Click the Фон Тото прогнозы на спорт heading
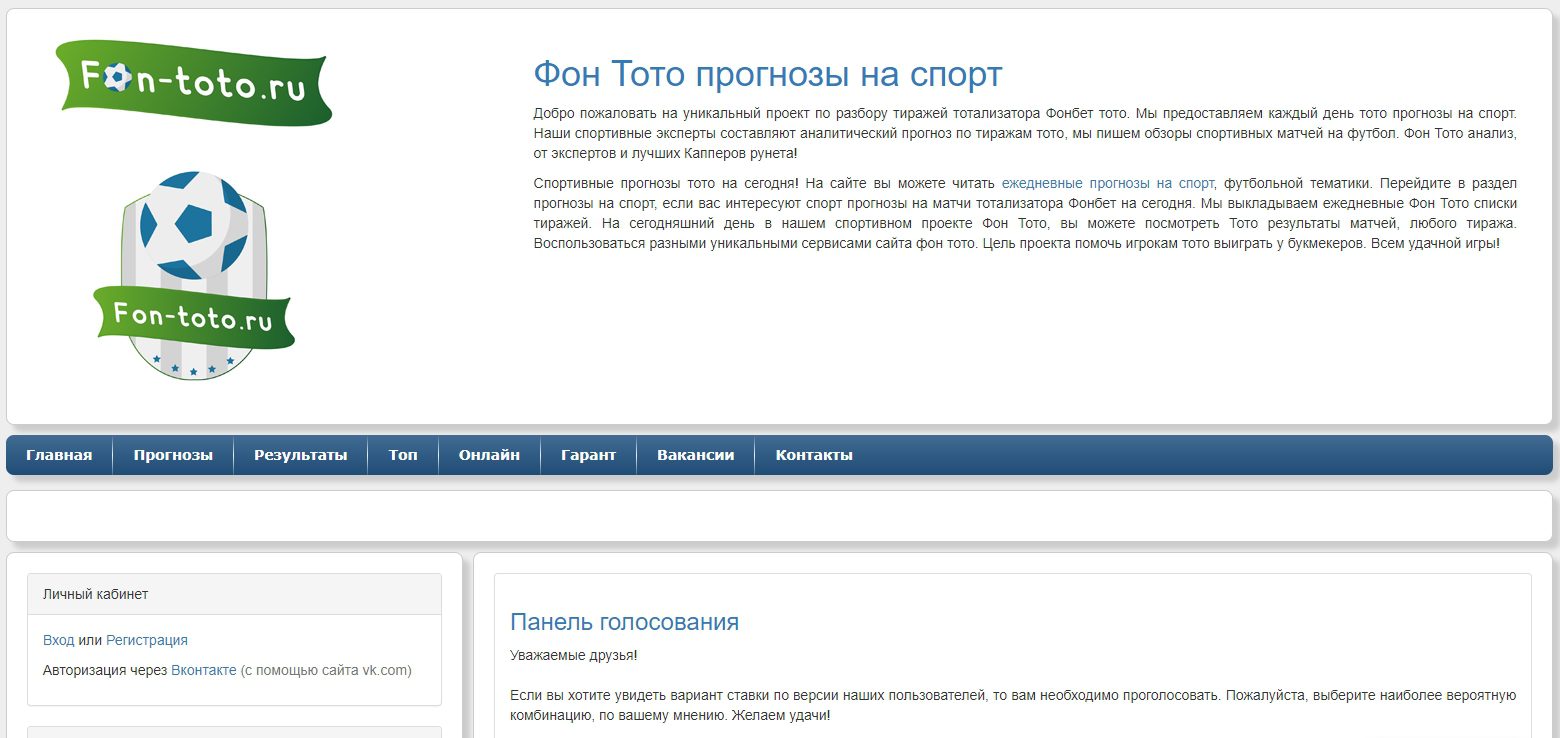 766,72
